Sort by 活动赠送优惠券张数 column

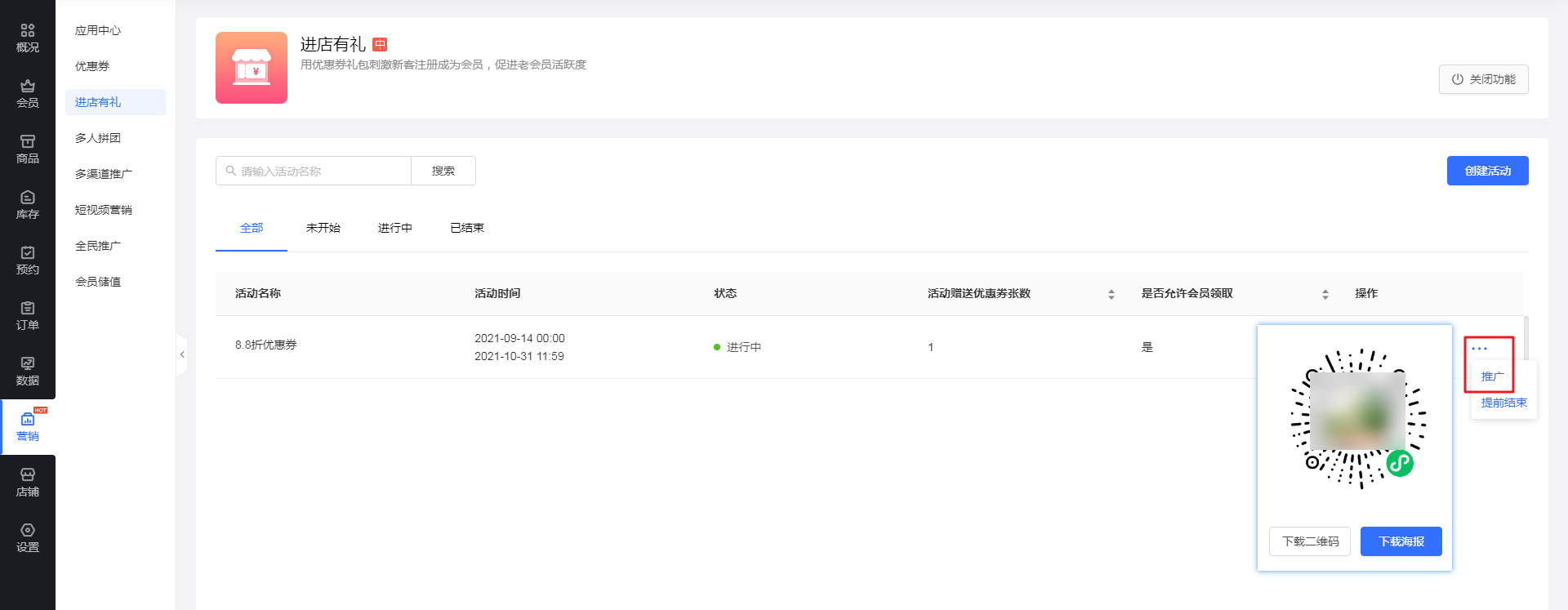pyautogui.click(x=1111, y=294)
